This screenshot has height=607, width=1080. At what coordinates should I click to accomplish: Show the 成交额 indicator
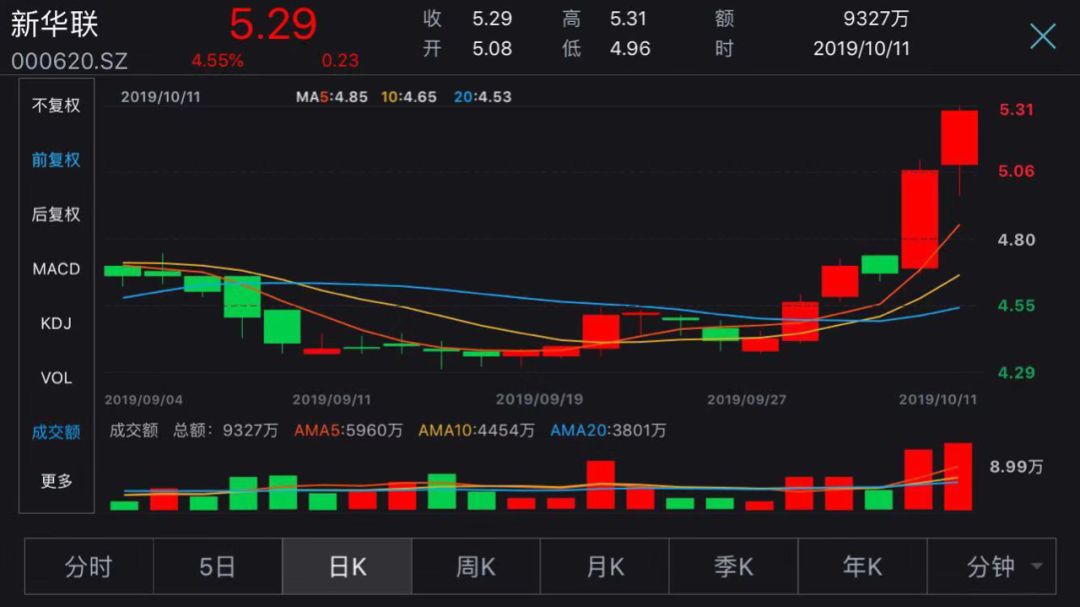(56, 432)
